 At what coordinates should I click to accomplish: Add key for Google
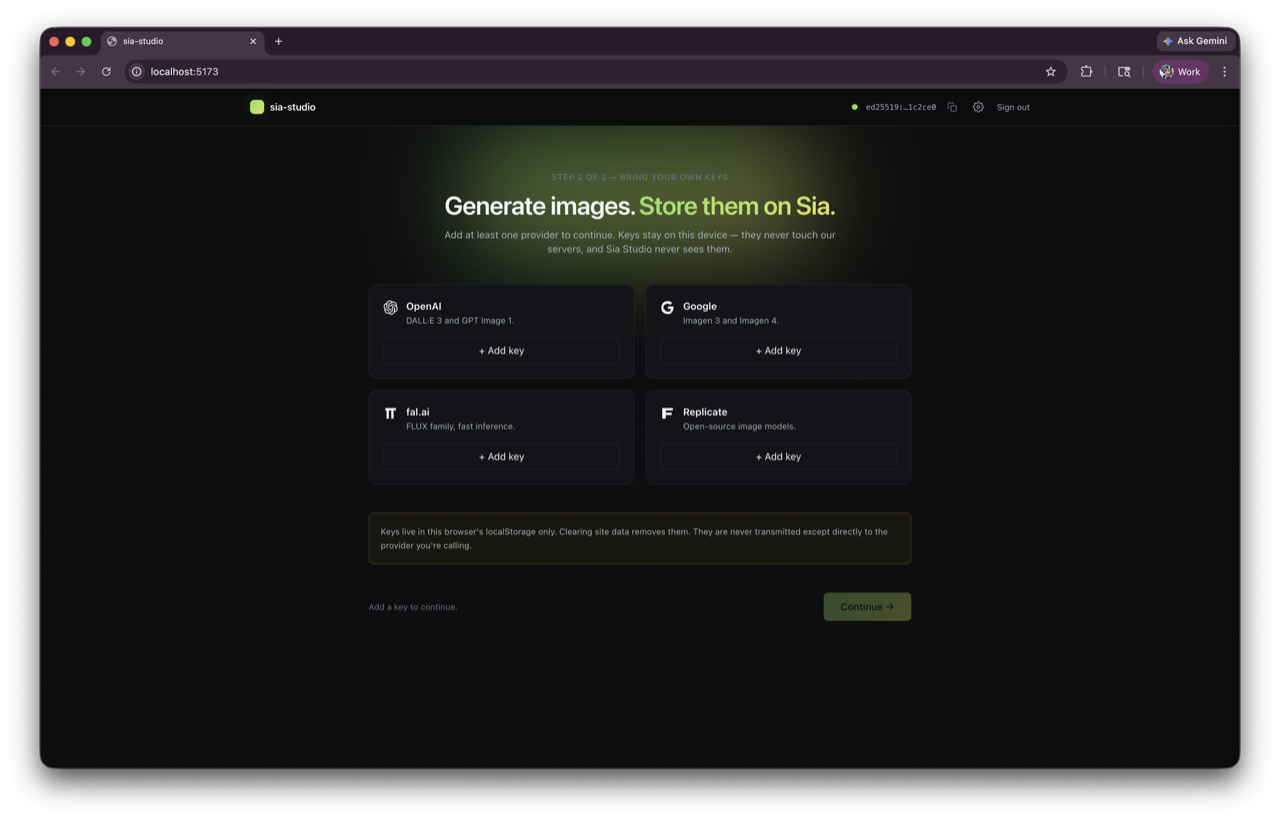click(778, 351)
